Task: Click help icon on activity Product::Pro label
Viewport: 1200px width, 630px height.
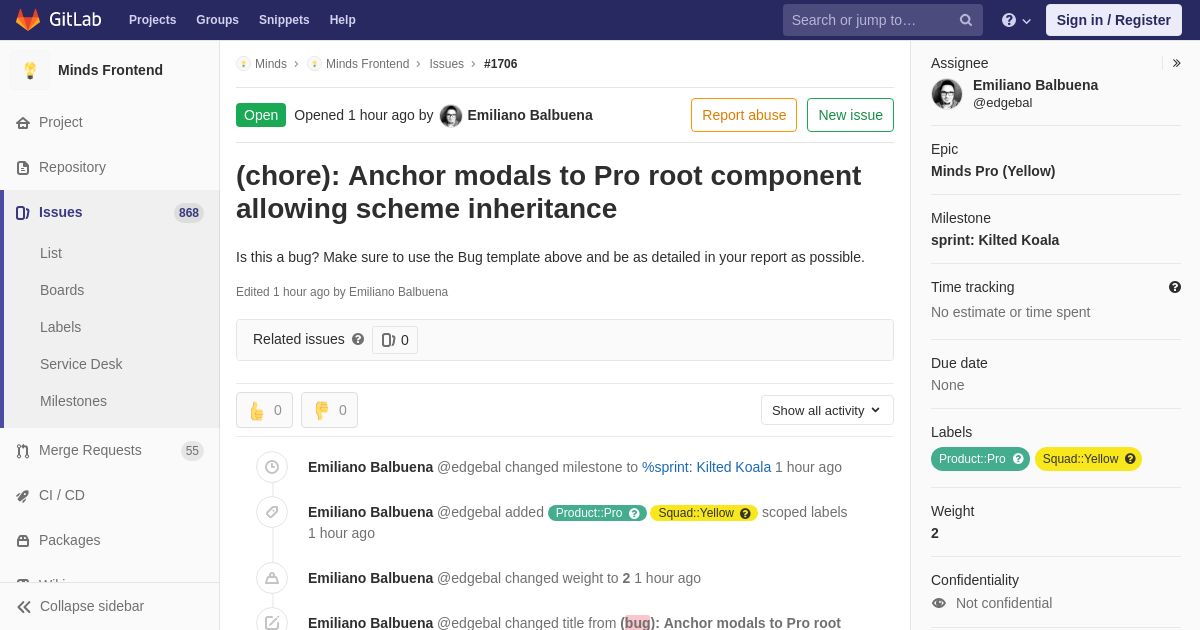Action: point(634,513)
